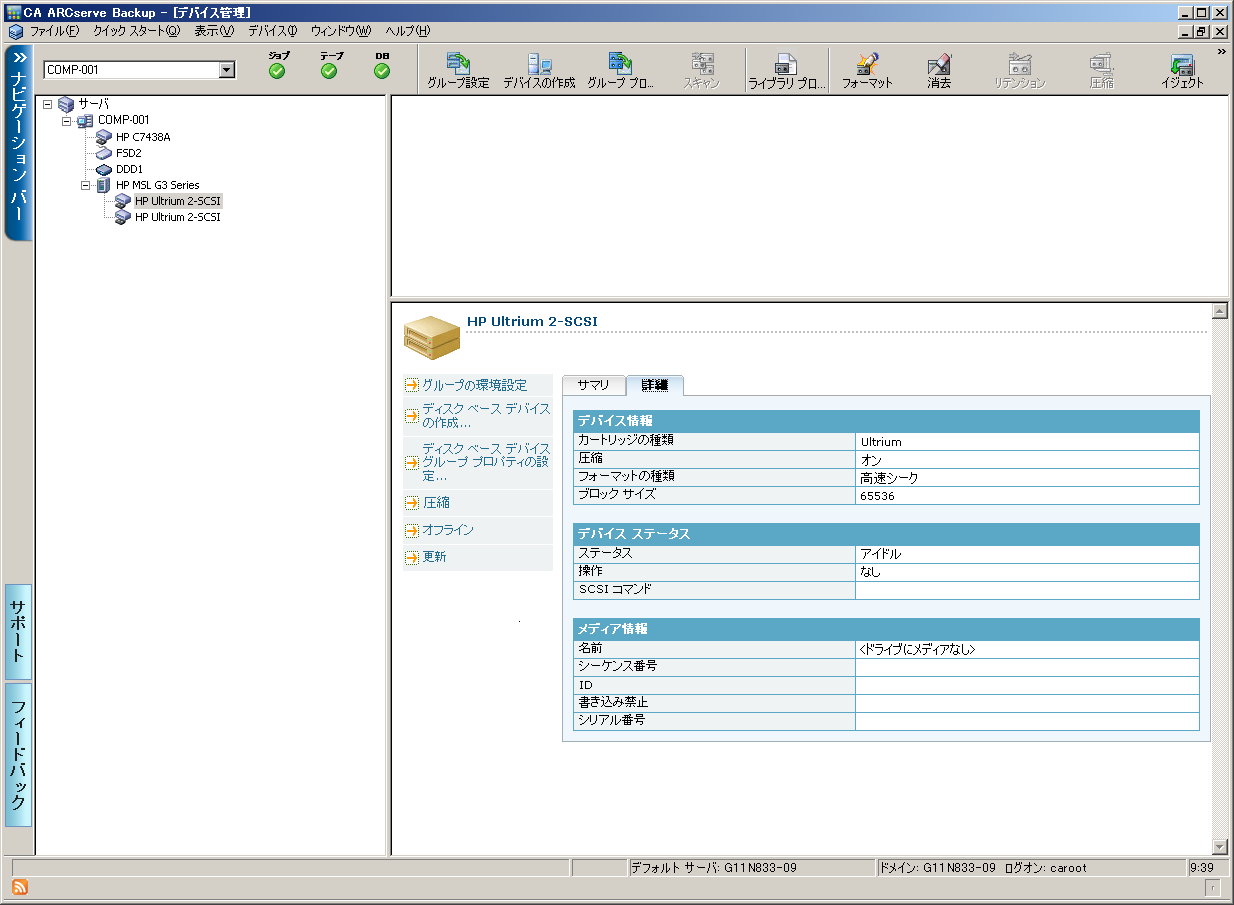Open the デバイス menu

pyautogui.click(x=272, y=31)
